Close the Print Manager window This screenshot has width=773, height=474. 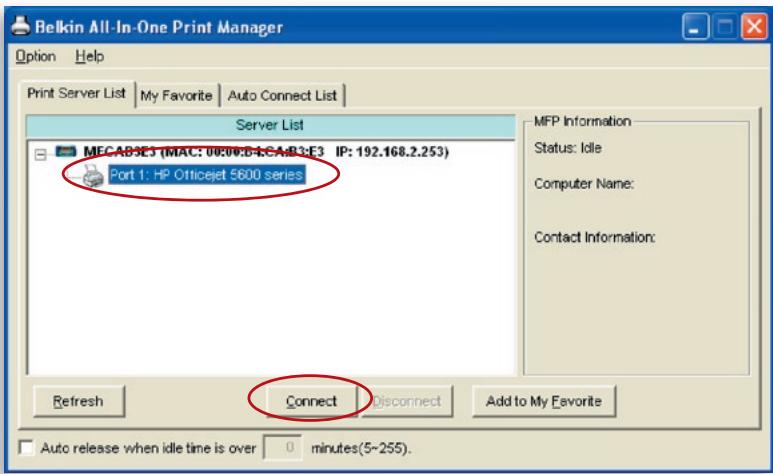(x=754, y=27)
